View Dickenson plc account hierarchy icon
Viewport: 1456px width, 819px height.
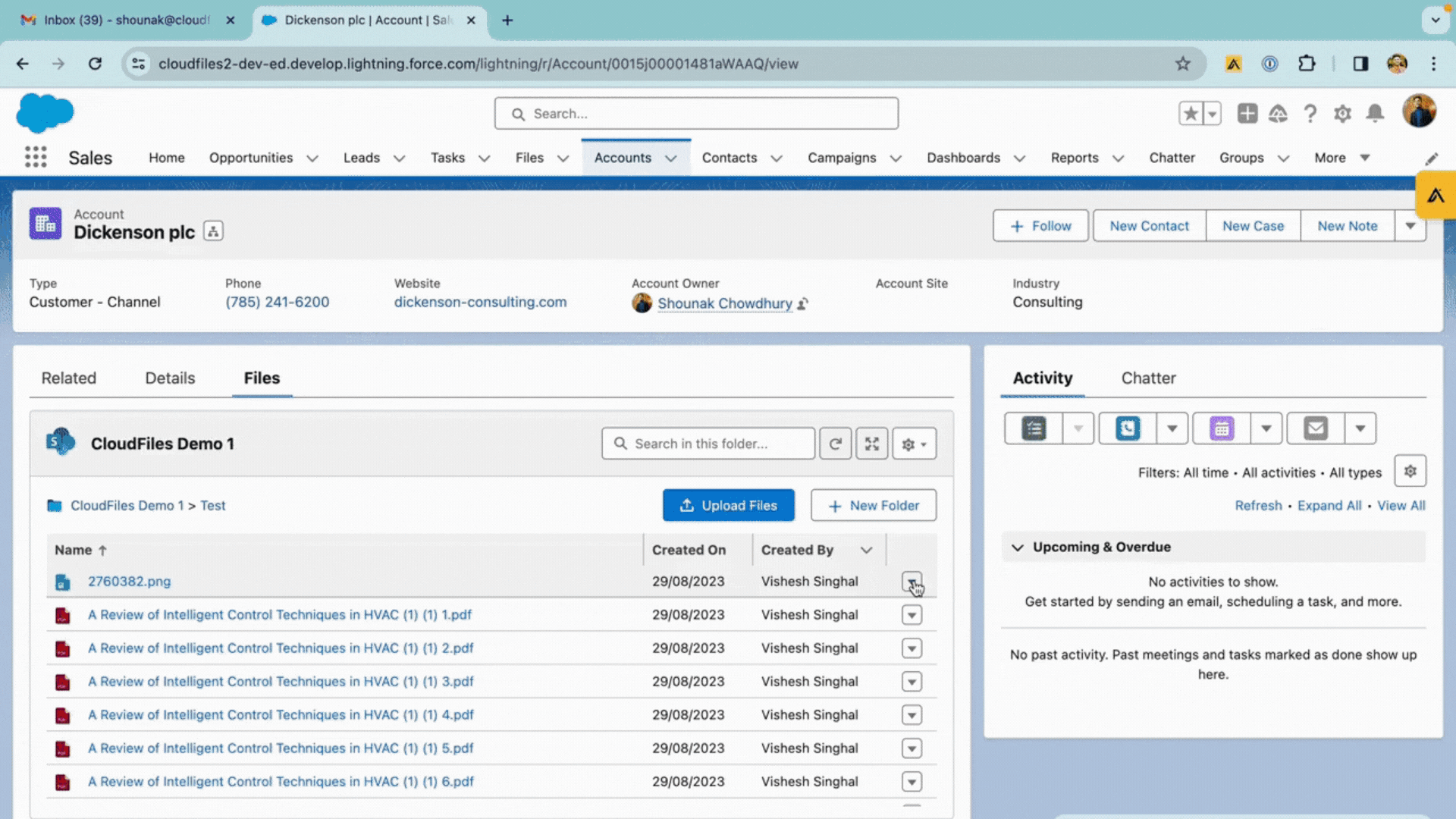click(213, 231)
